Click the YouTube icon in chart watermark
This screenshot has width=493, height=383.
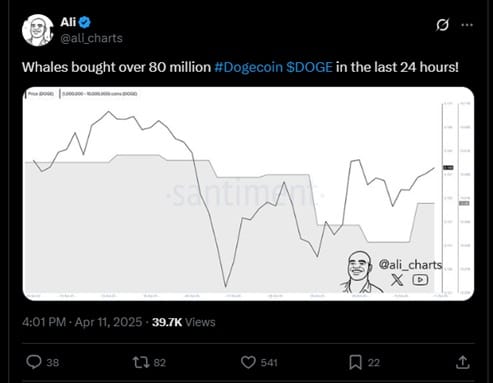pyautogui.click(x=420, y=279)
